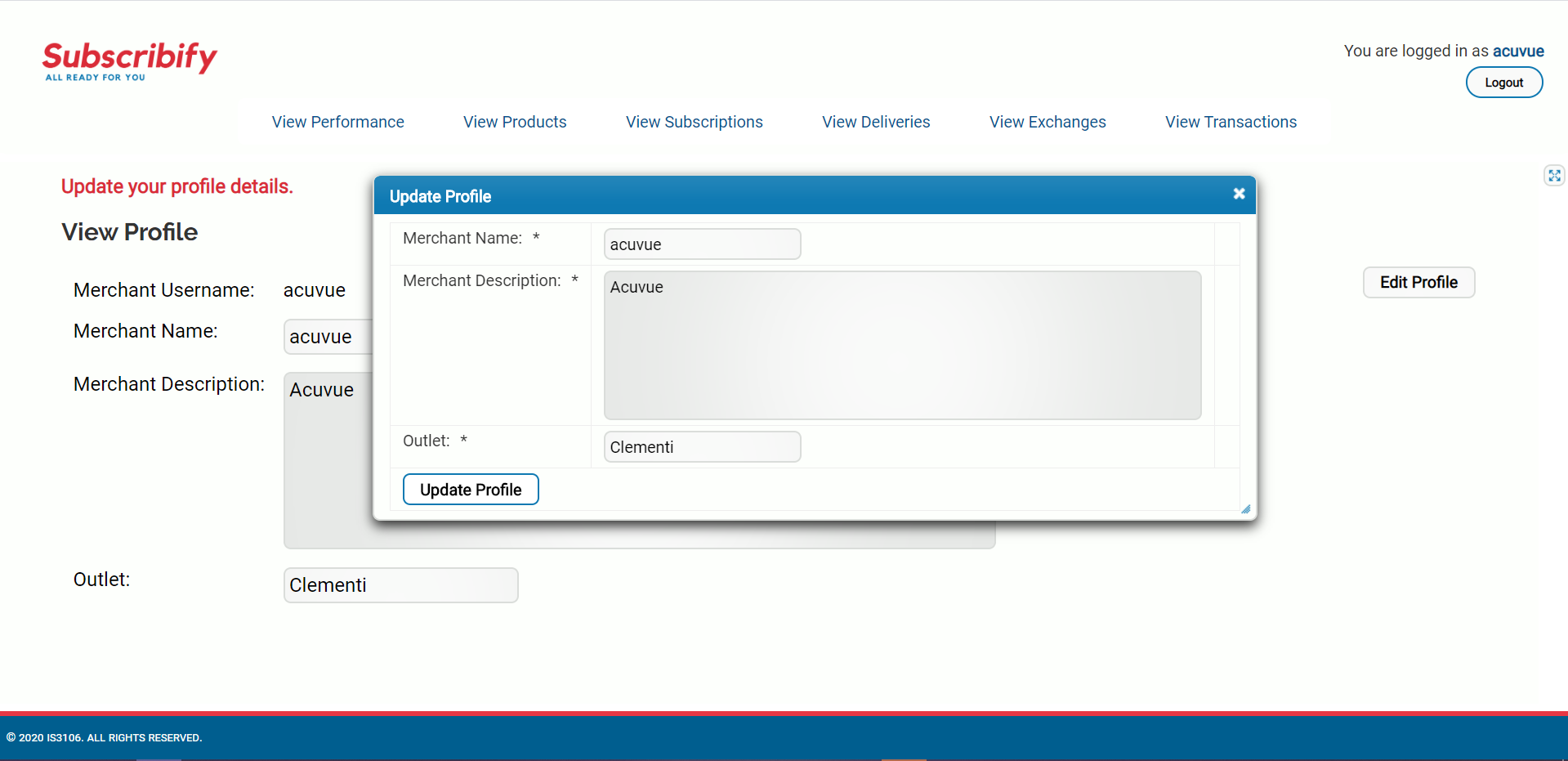Submit the Update Profile button in dialog
This screenshot has width=1568, height=761.
pos(471,490)
